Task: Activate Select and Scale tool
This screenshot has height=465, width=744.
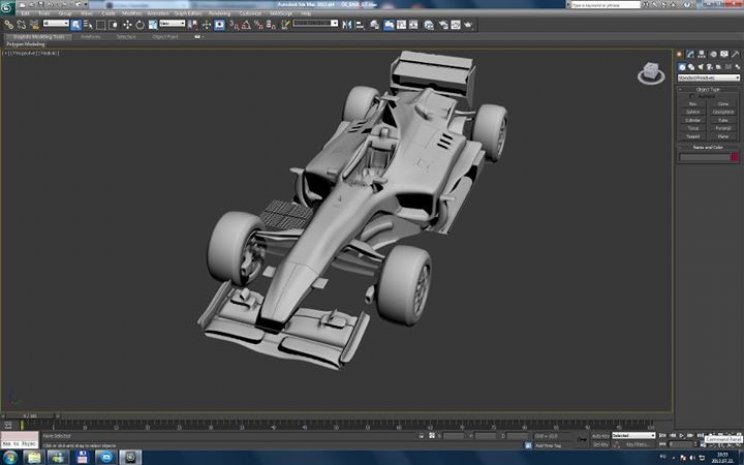Action: pos(153,25)
